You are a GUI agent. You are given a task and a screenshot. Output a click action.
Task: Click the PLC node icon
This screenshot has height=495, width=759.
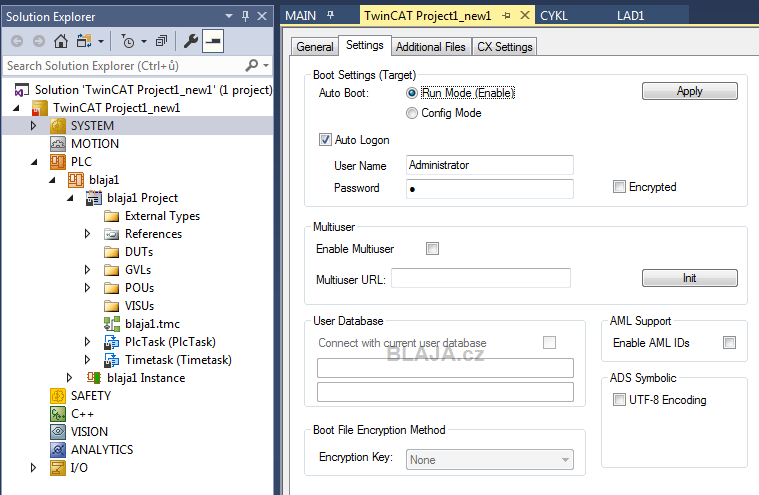58,162
